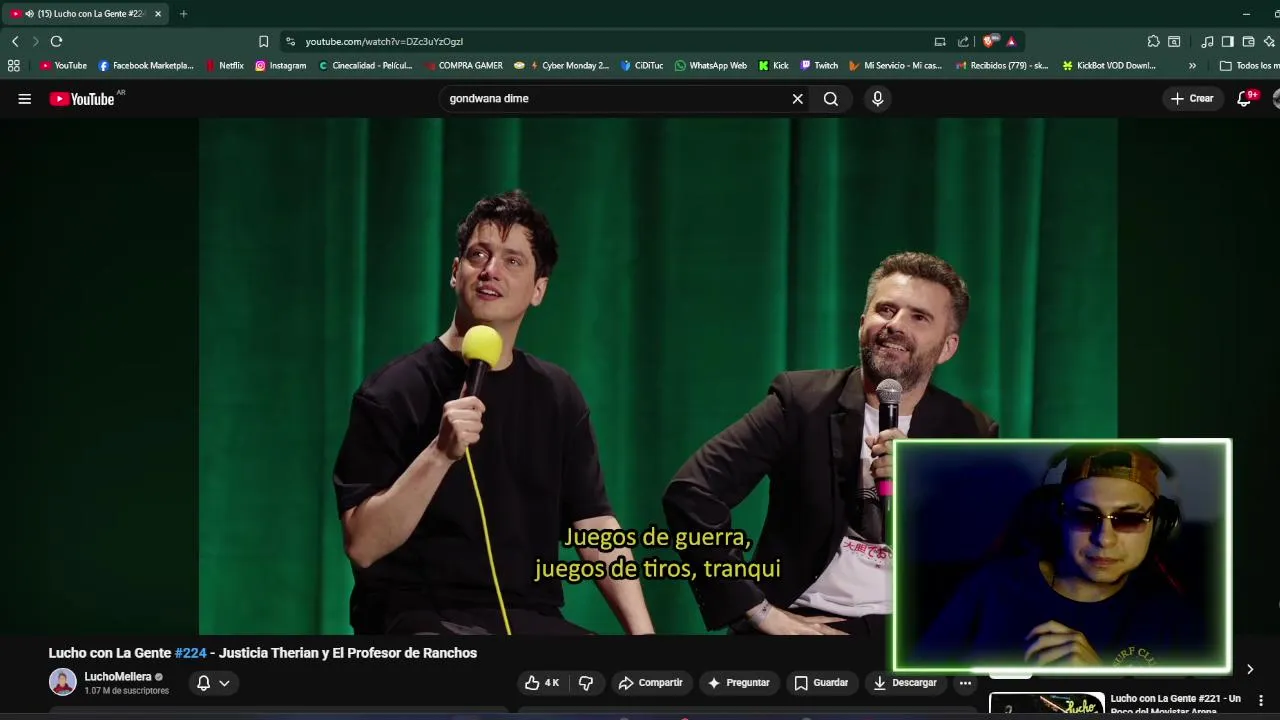The height and width of the screenshot is (720, 1280).
Task: Mute the tab via its speaker icon
Action: pos(29,14)
